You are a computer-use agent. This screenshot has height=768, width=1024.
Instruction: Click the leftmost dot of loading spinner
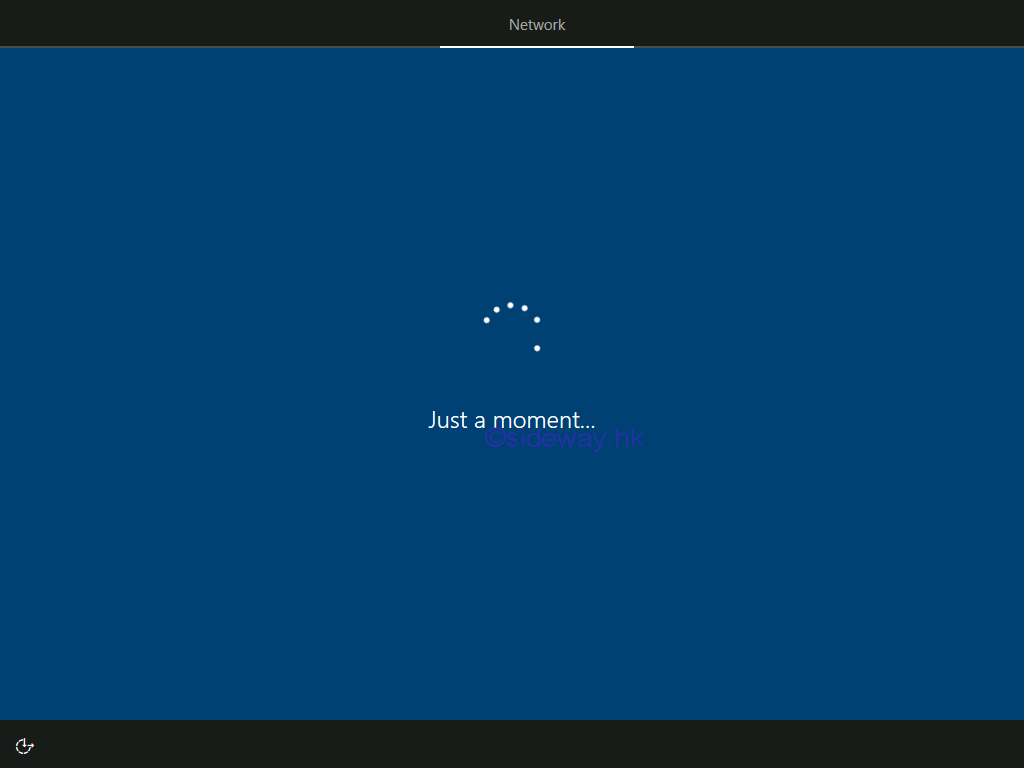click(487, 320)
